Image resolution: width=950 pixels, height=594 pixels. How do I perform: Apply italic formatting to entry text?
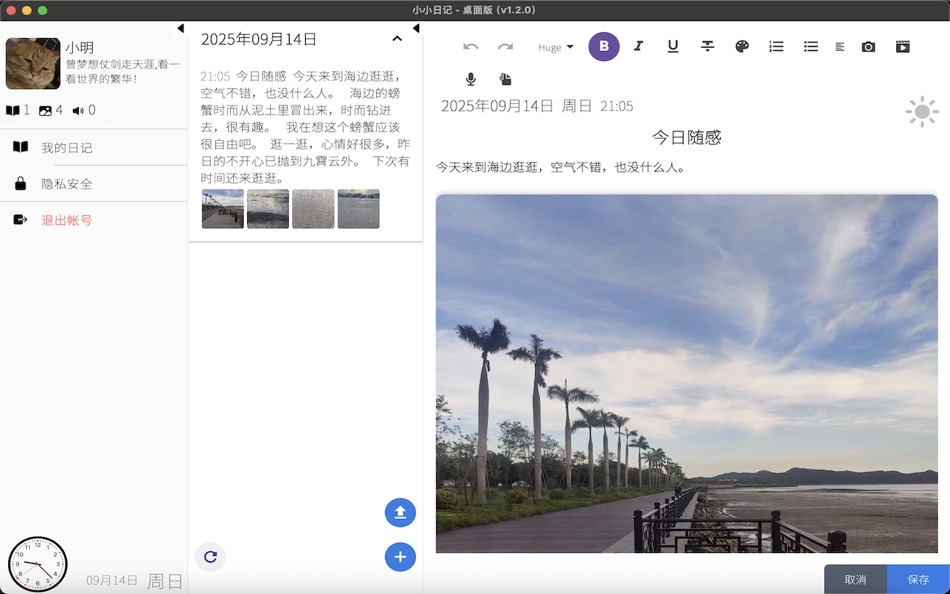tap(638, 46)
